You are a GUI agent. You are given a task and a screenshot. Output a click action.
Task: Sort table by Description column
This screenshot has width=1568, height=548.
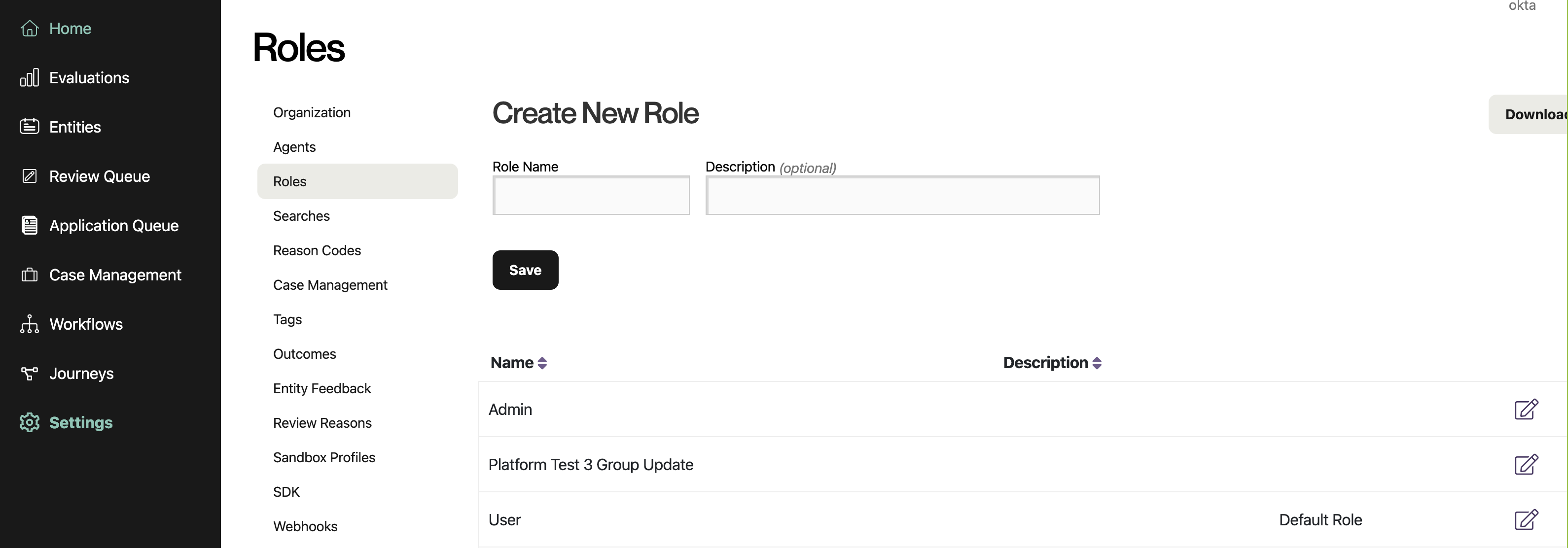(1096, 363)
